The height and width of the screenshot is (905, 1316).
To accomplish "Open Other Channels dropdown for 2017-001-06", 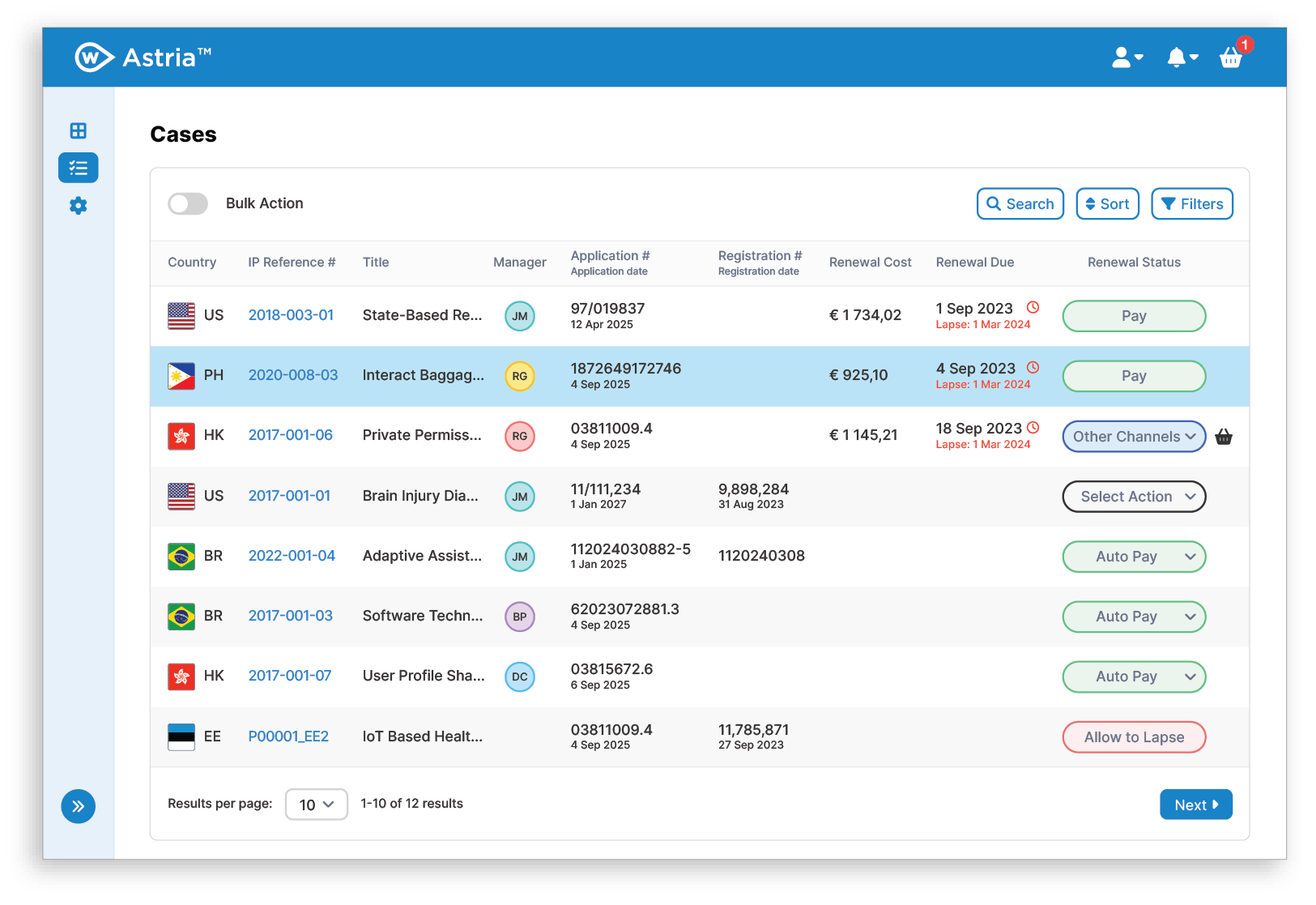I will pos(1134,437).
